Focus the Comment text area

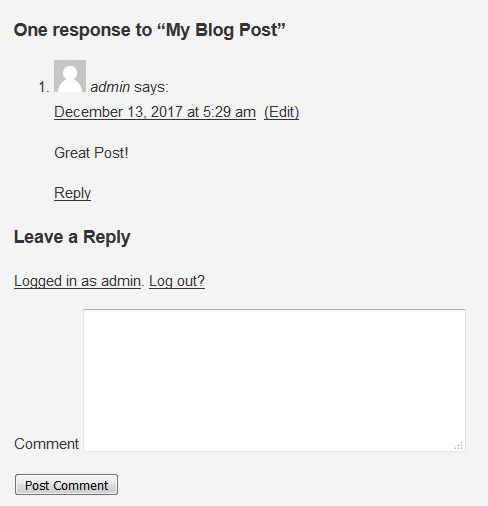pos(274,380)
